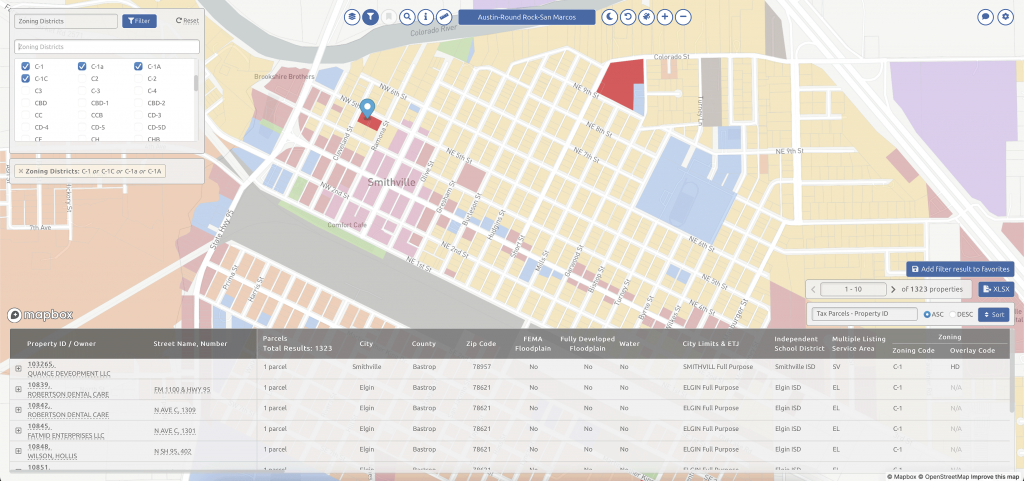
Task: Check the CD-3 zoning checkbox
Action: point(138,116)
